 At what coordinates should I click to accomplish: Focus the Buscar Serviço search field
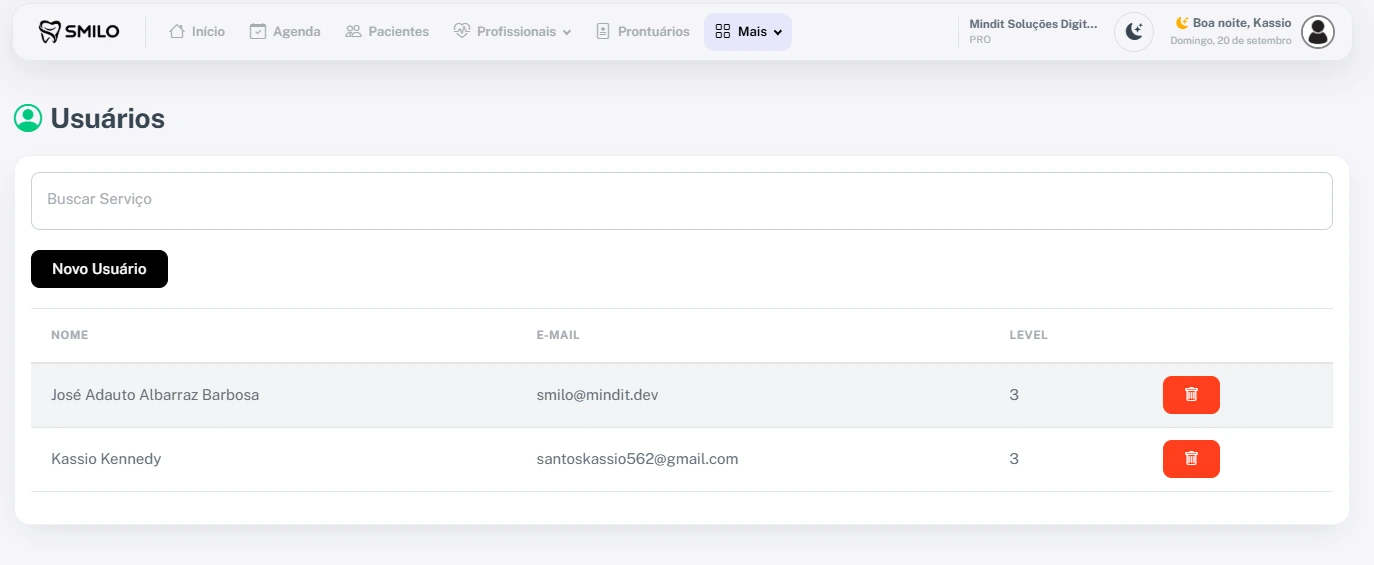(x=682, y=201)
